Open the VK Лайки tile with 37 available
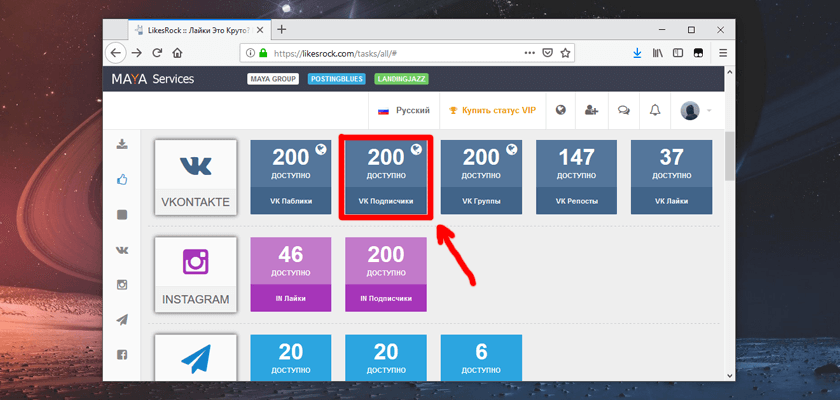This screenshot has height=400, width=840. point(671,177)
